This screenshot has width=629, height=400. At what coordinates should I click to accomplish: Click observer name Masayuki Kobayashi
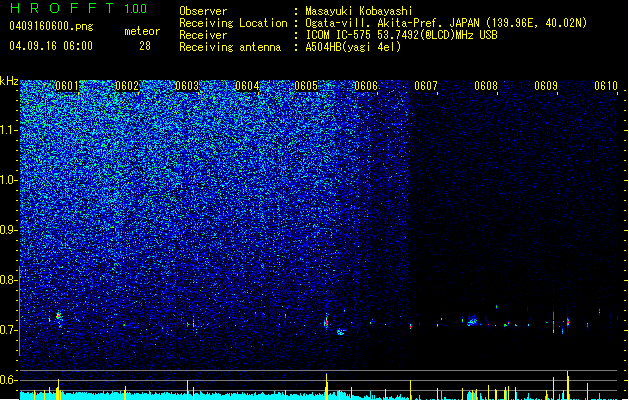[x=359, y=11]
